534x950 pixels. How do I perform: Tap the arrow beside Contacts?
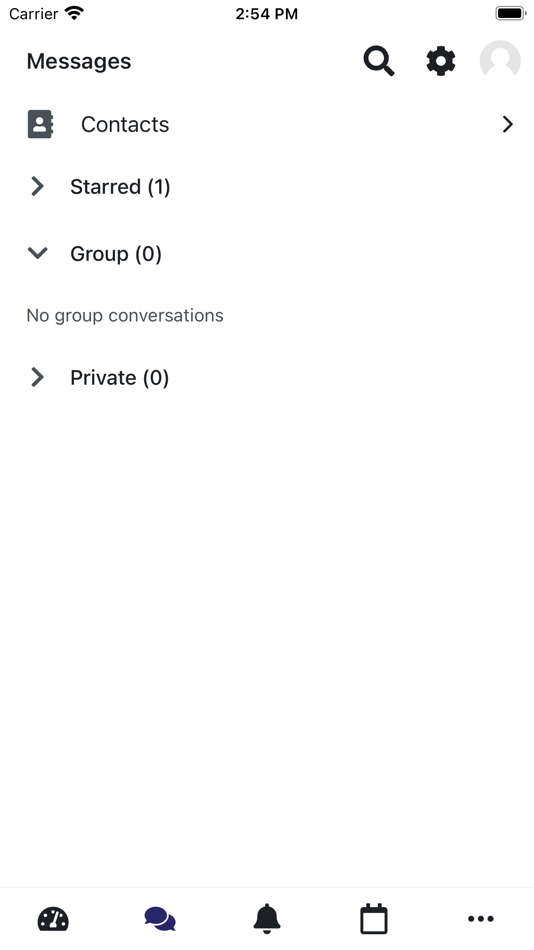click(508, 124)
